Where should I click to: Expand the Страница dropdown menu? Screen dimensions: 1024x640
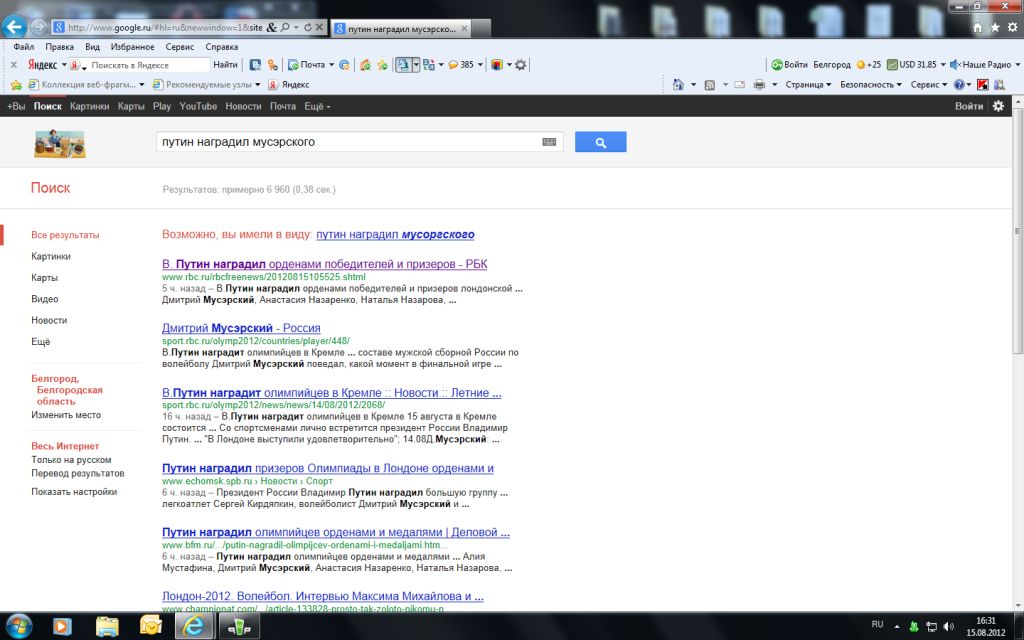(809, 85)
